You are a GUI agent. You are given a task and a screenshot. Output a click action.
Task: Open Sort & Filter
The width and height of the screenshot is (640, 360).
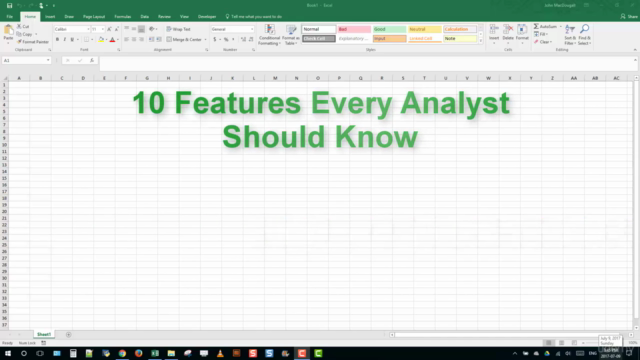[x=570, y=35]
